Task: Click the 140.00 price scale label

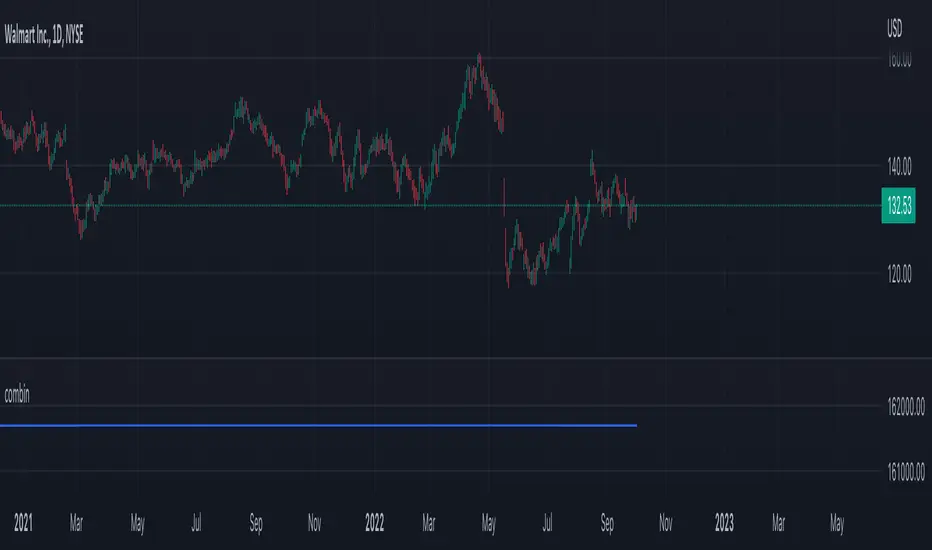Action: pyautogui.click(x=900, y=166)
